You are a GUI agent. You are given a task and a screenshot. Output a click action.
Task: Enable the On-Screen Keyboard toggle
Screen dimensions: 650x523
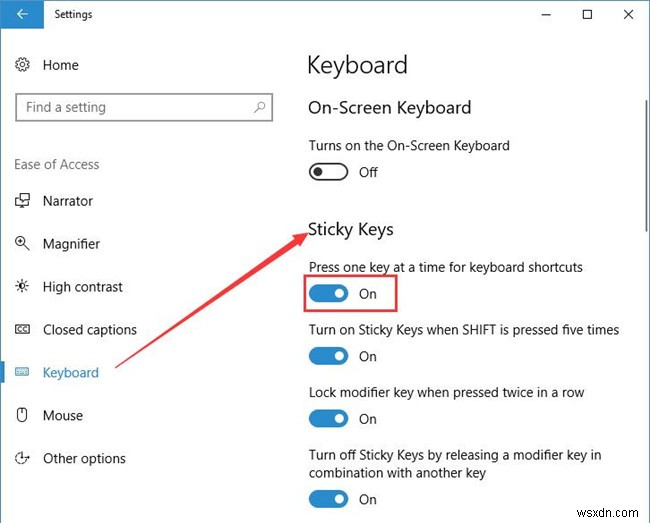pyautogui.click(x=328, y=172)
